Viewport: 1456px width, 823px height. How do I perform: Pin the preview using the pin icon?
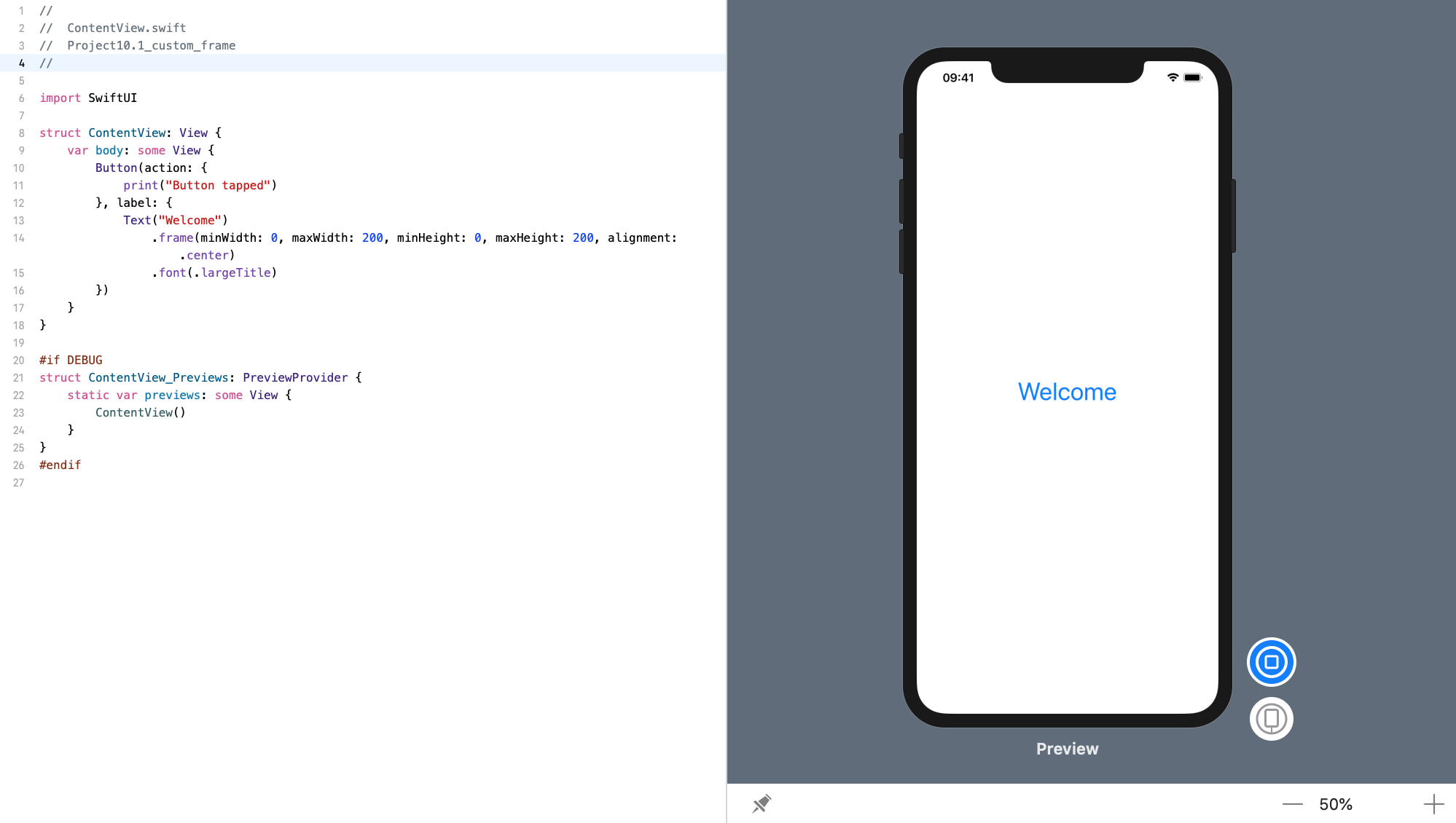(762, 803)
